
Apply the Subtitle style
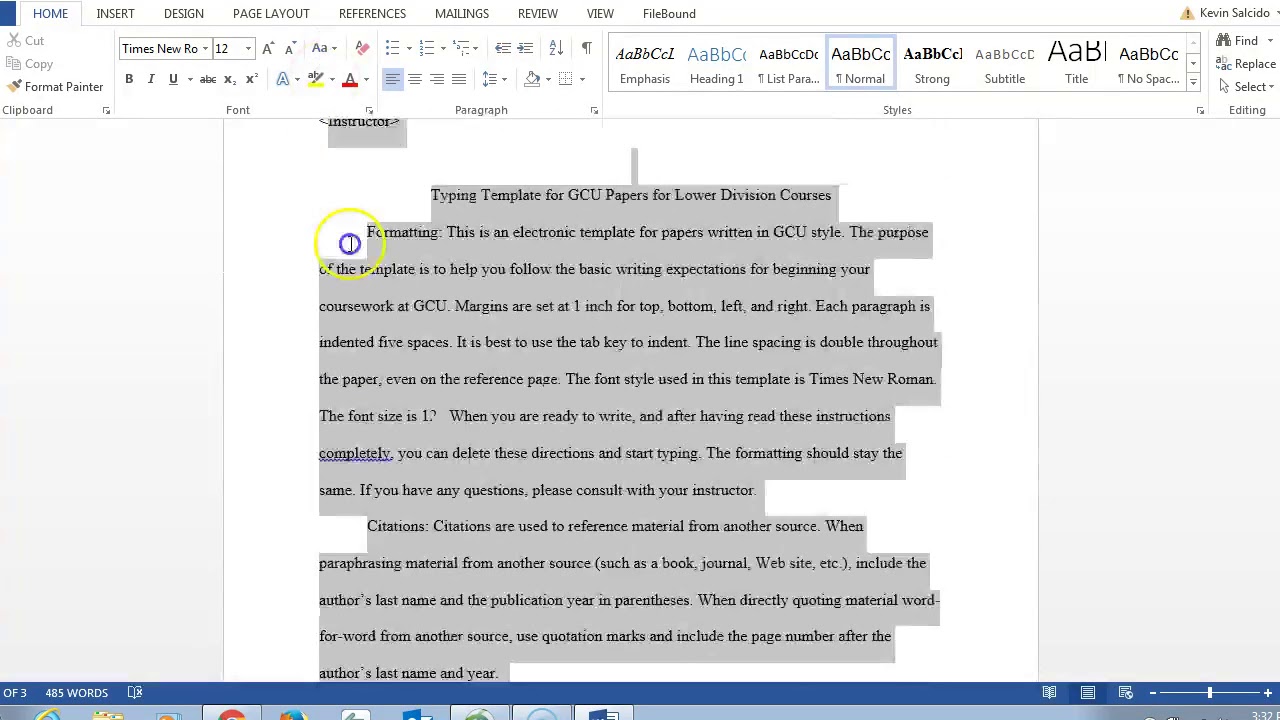pos(1005,64)
